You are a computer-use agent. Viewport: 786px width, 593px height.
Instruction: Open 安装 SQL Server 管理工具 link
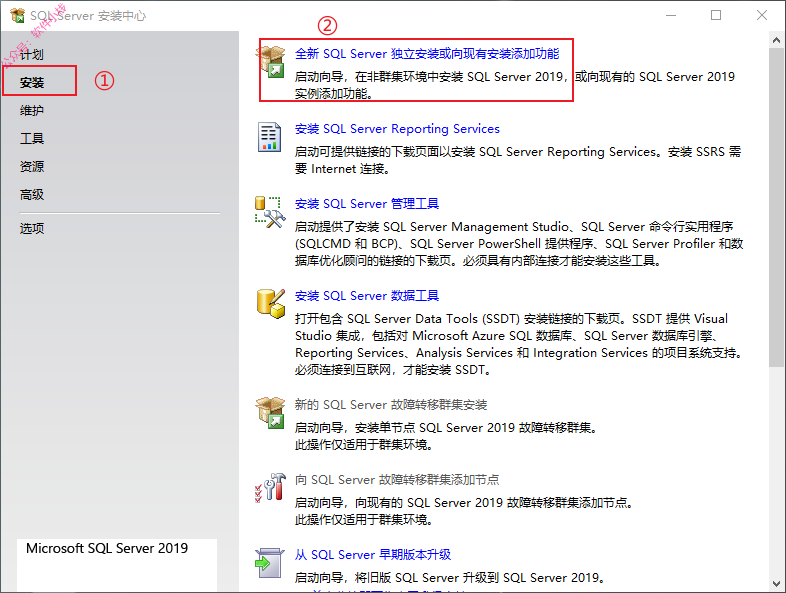tap(366, 204)
